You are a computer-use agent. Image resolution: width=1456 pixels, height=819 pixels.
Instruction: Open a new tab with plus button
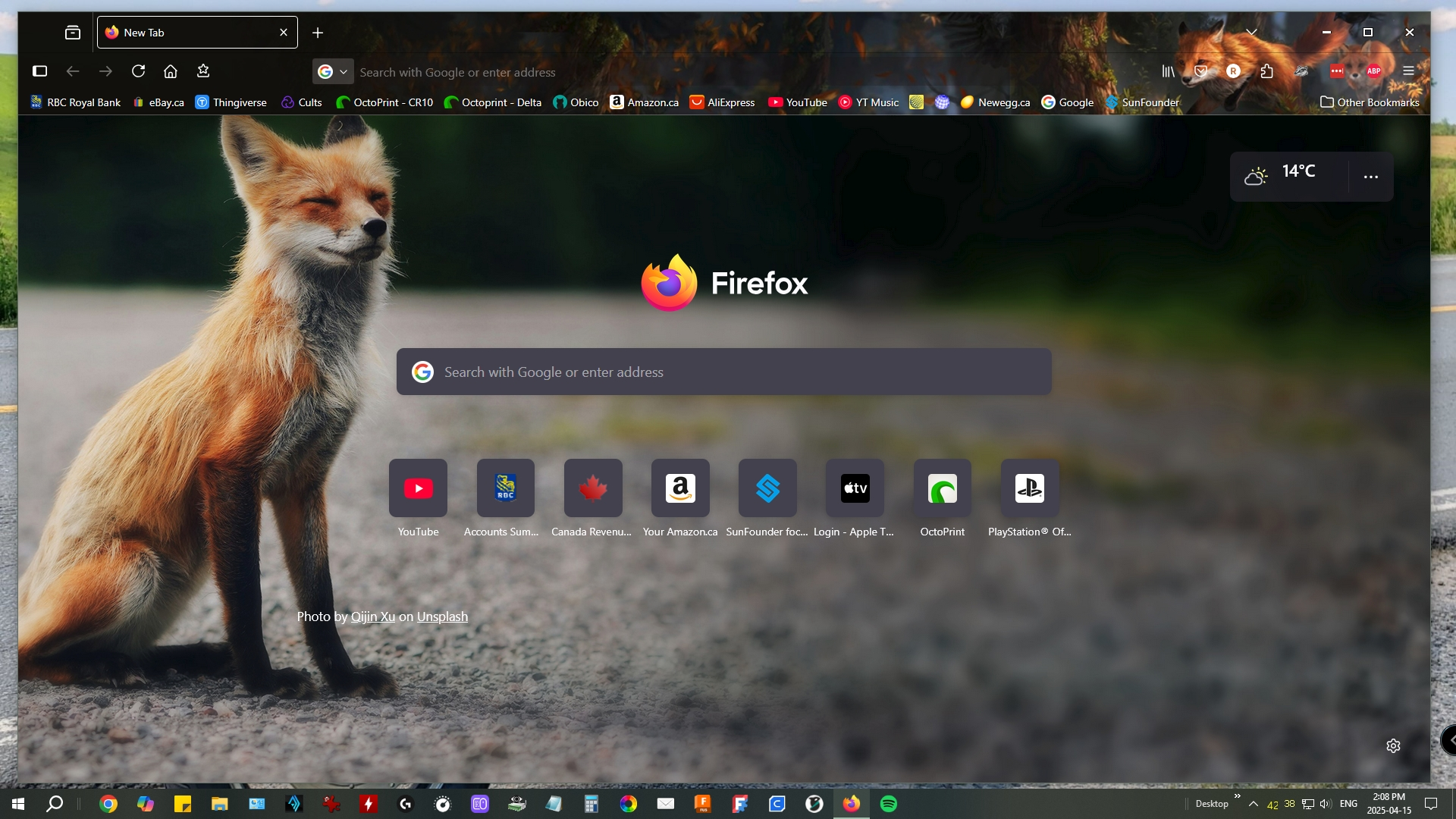click(318, 33)
